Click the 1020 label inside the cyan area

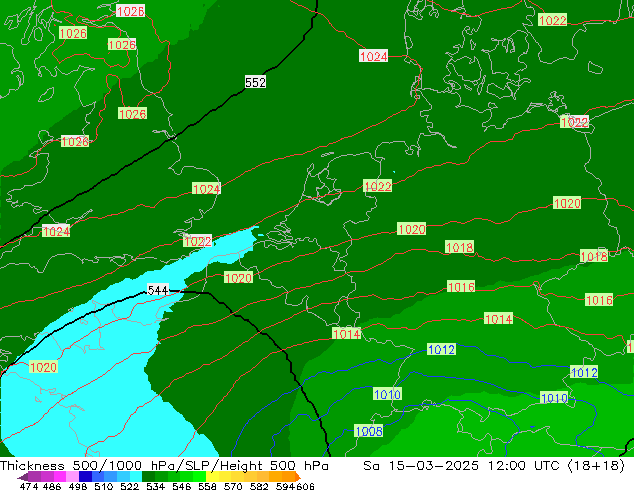(x=44, y=367)
